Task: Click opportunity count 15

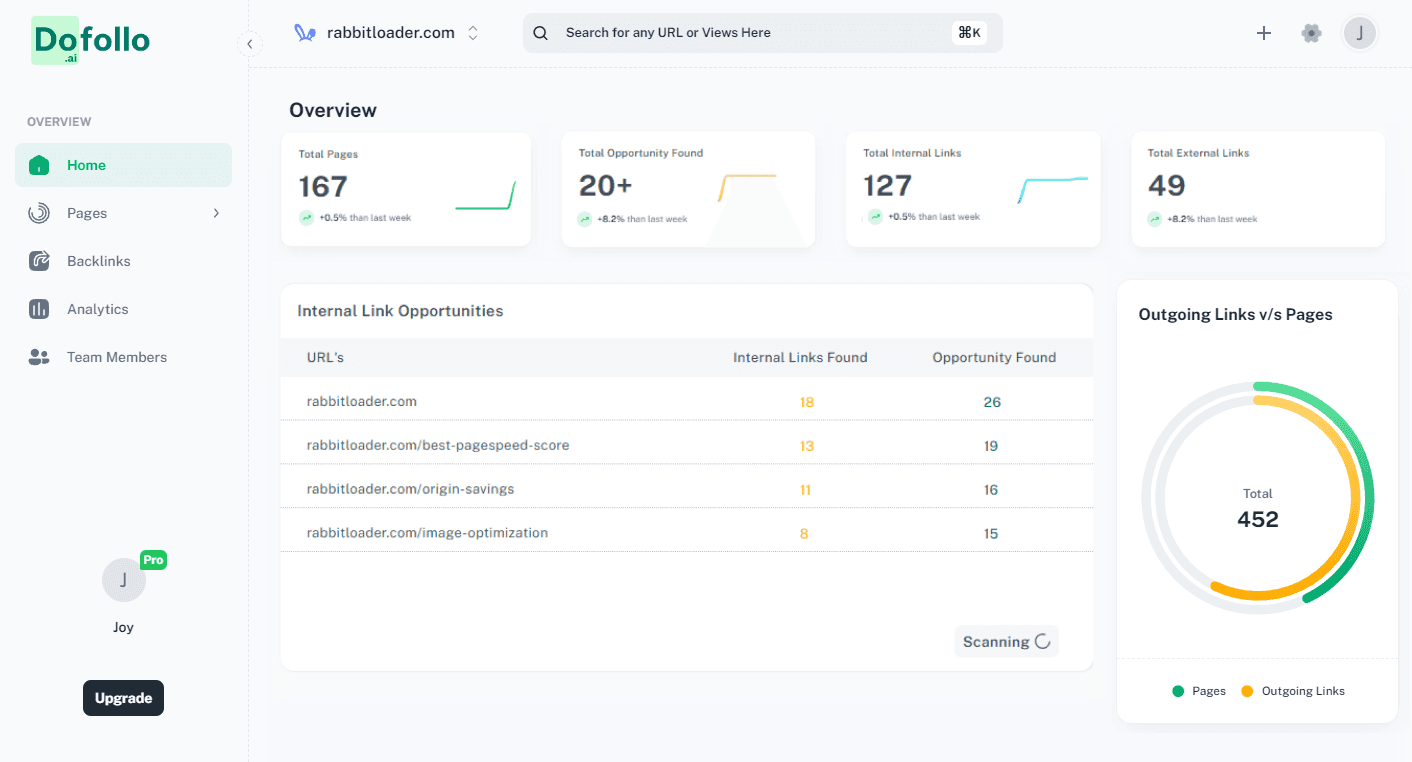Action: (x=991, y=534)
